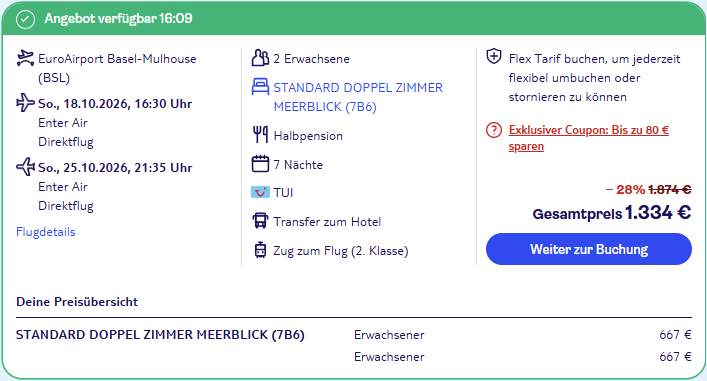707x381 pixels.
Task: Click the TUI operator logo
Action: (260, 193)
